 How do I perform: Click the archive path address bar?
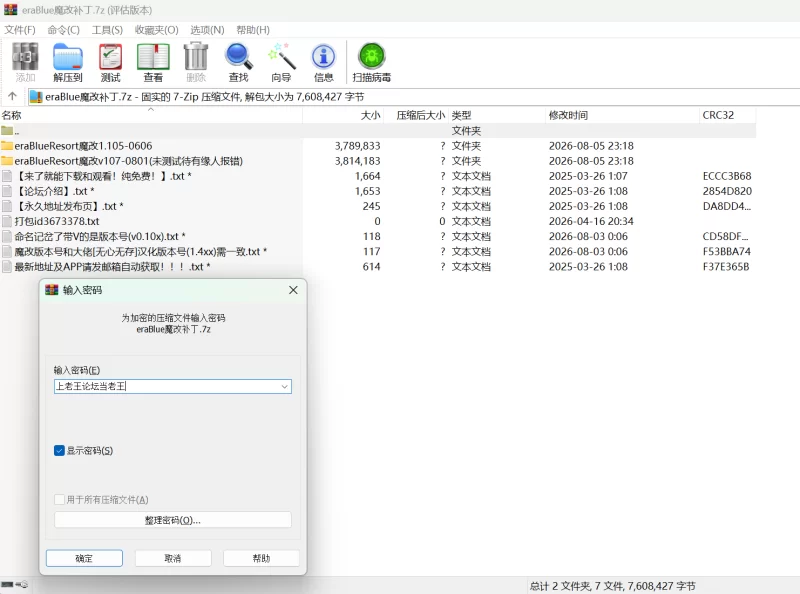(413, 96)
